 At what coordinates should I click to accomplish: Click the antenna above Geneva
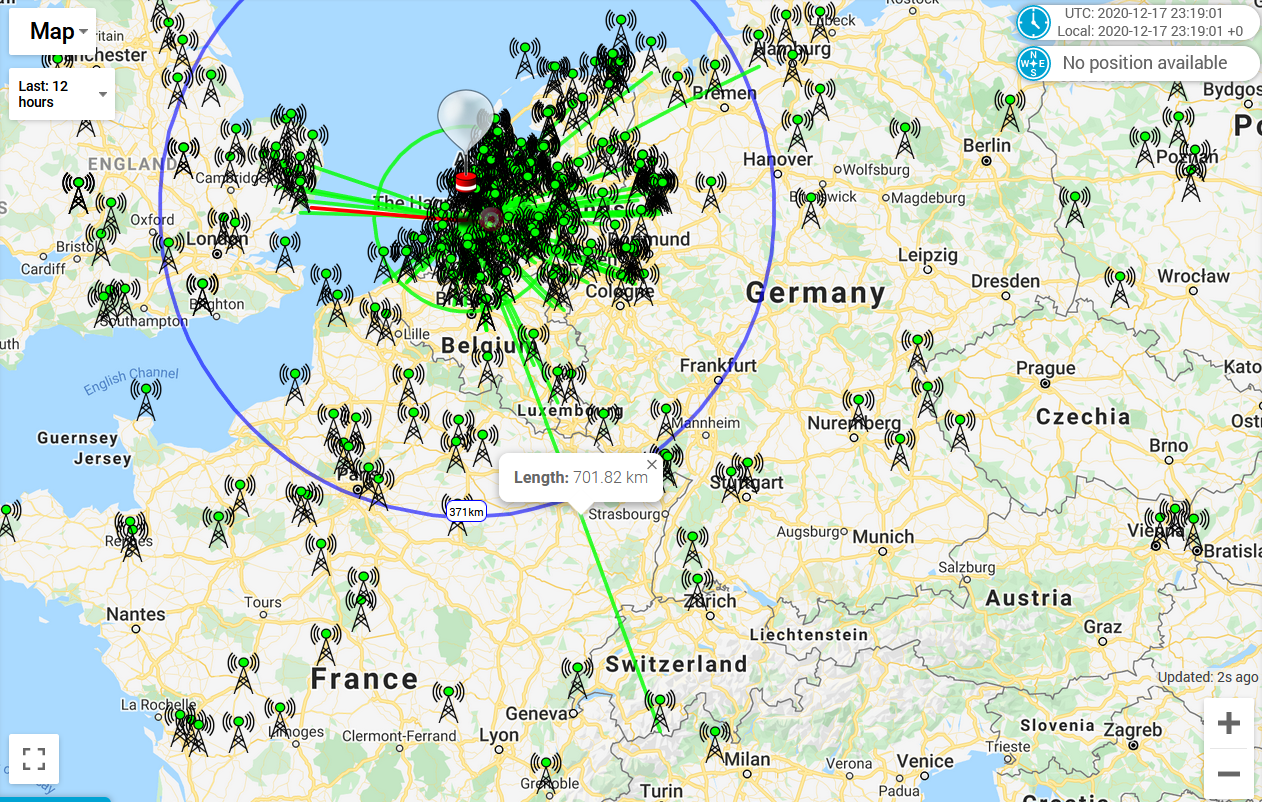pos(577,679)
